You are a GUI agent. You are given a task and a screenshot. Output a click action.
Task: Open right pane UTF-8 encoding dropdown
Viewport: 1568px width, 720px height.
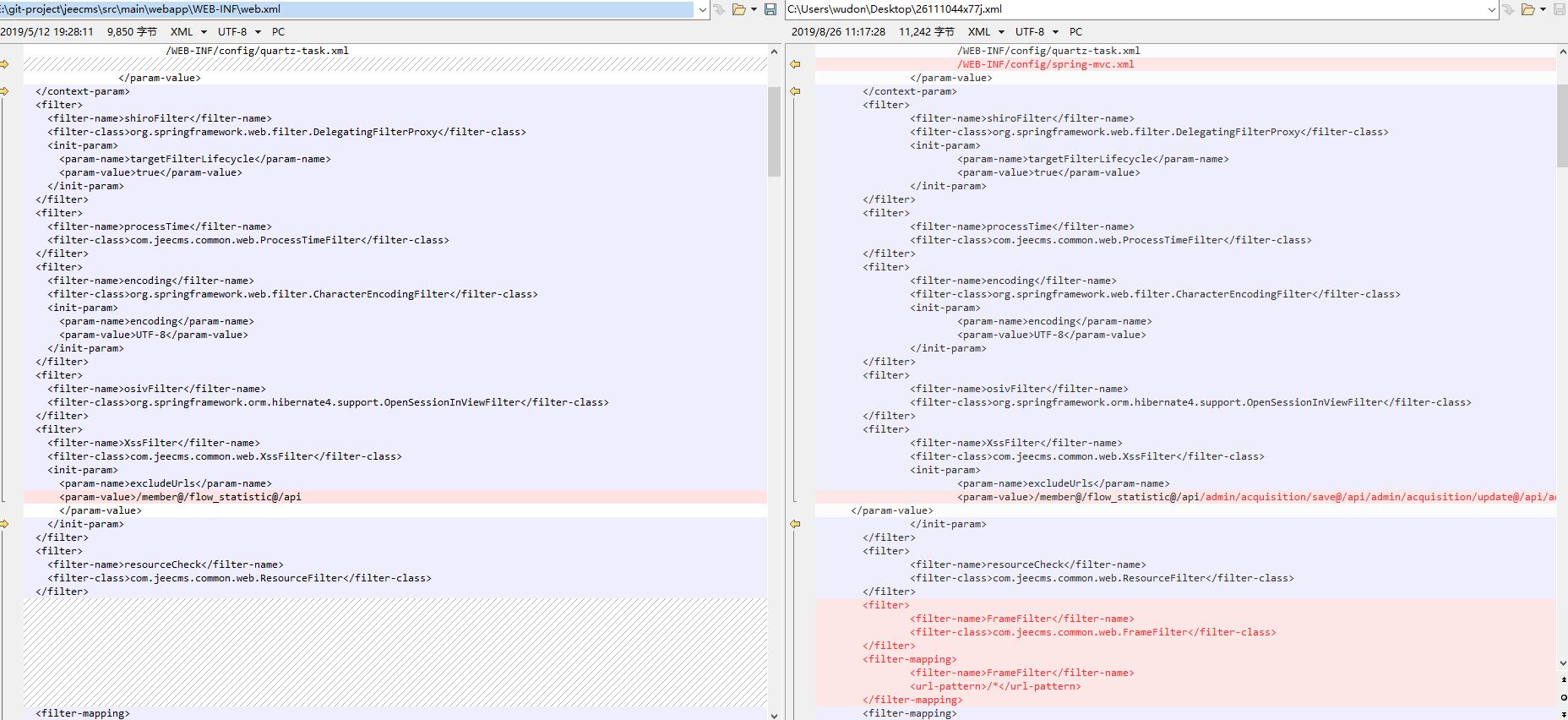1037,31
